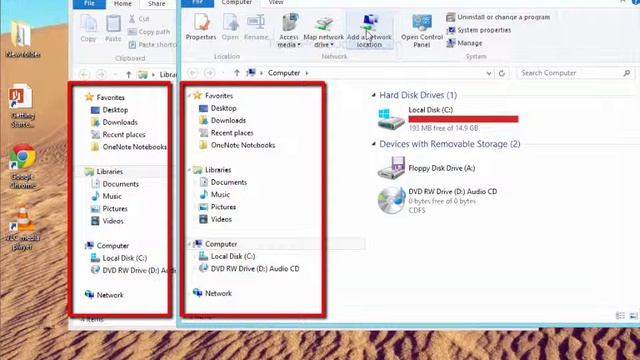640x360 pixels.
Task: Select Floppy Disk Drive (A:)
Action: point(427,168)
